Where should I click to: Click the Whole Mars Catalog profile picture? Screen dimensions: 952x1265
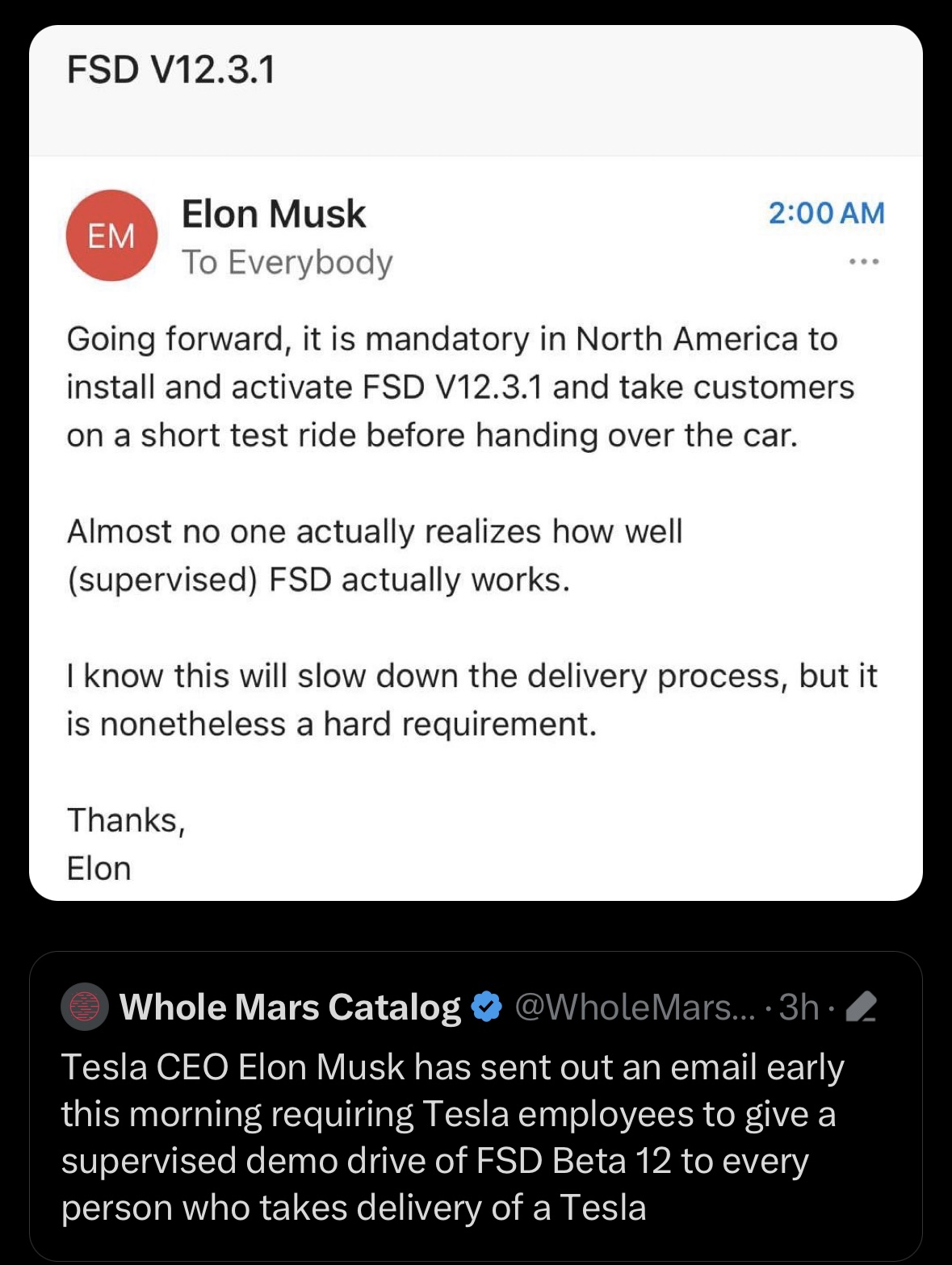coord(85,1007)
